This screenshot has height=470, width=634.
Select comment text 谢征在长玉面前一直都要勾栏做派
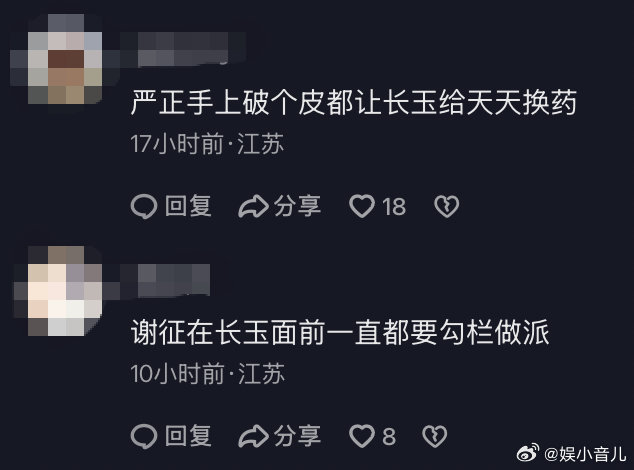pyautogui.click(x=340, y=332)
